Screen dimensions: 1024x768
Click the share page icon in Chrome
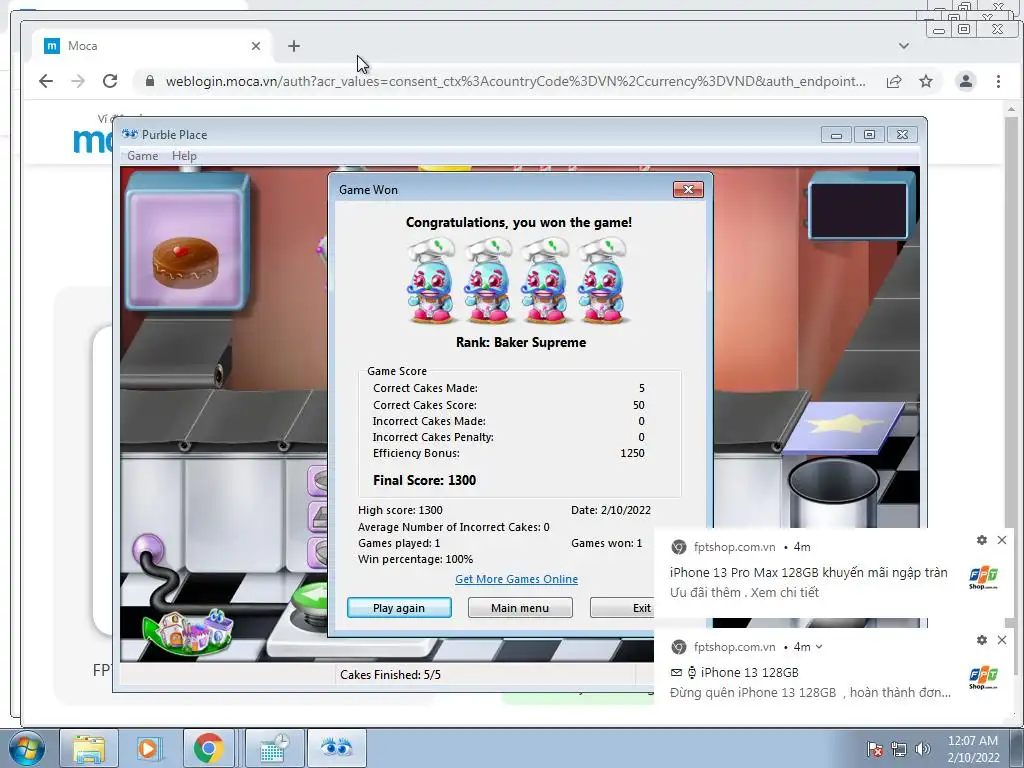click(894, 81)
